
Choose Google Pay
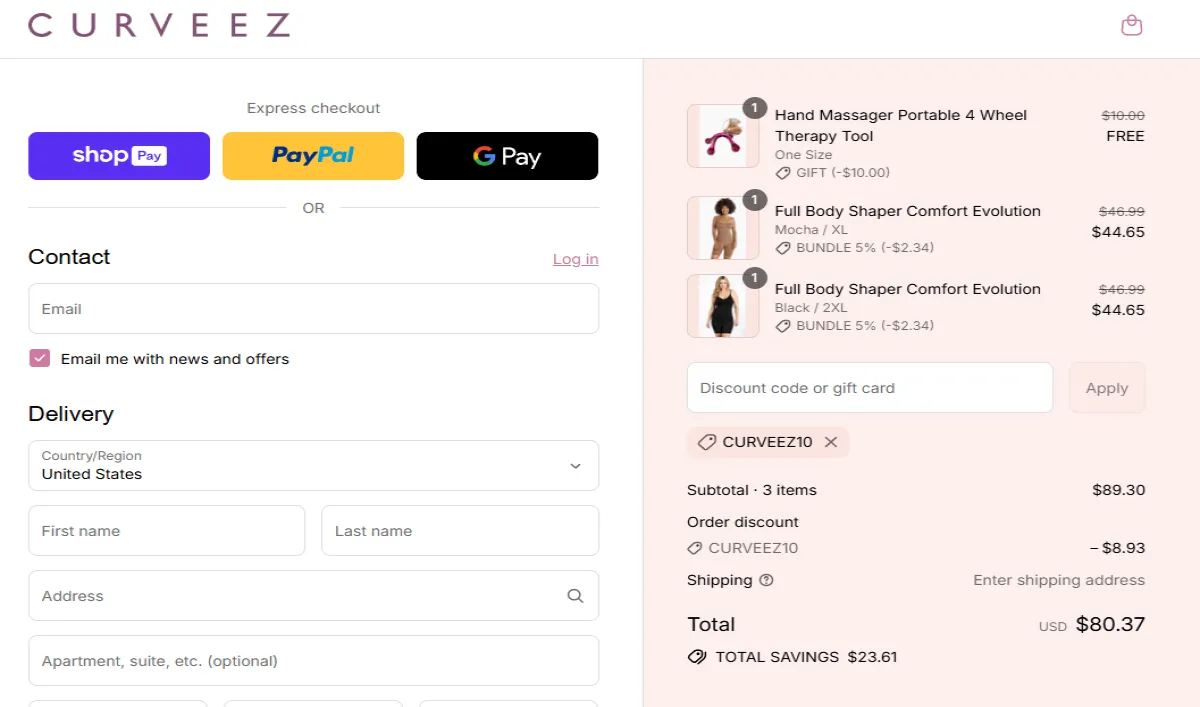(x=507, y=156)
